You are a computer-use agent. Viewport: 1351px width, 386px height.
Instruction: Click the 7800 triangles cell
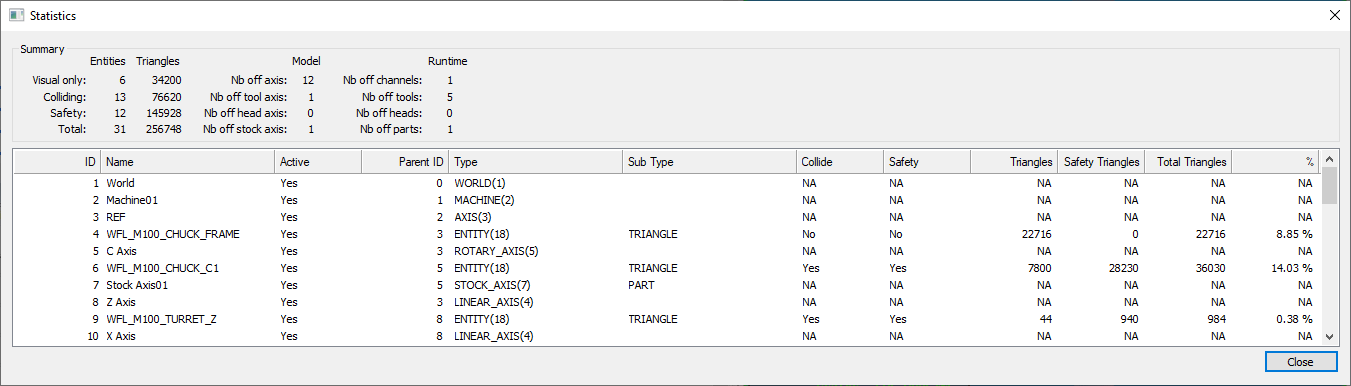tap(1038, 268)
